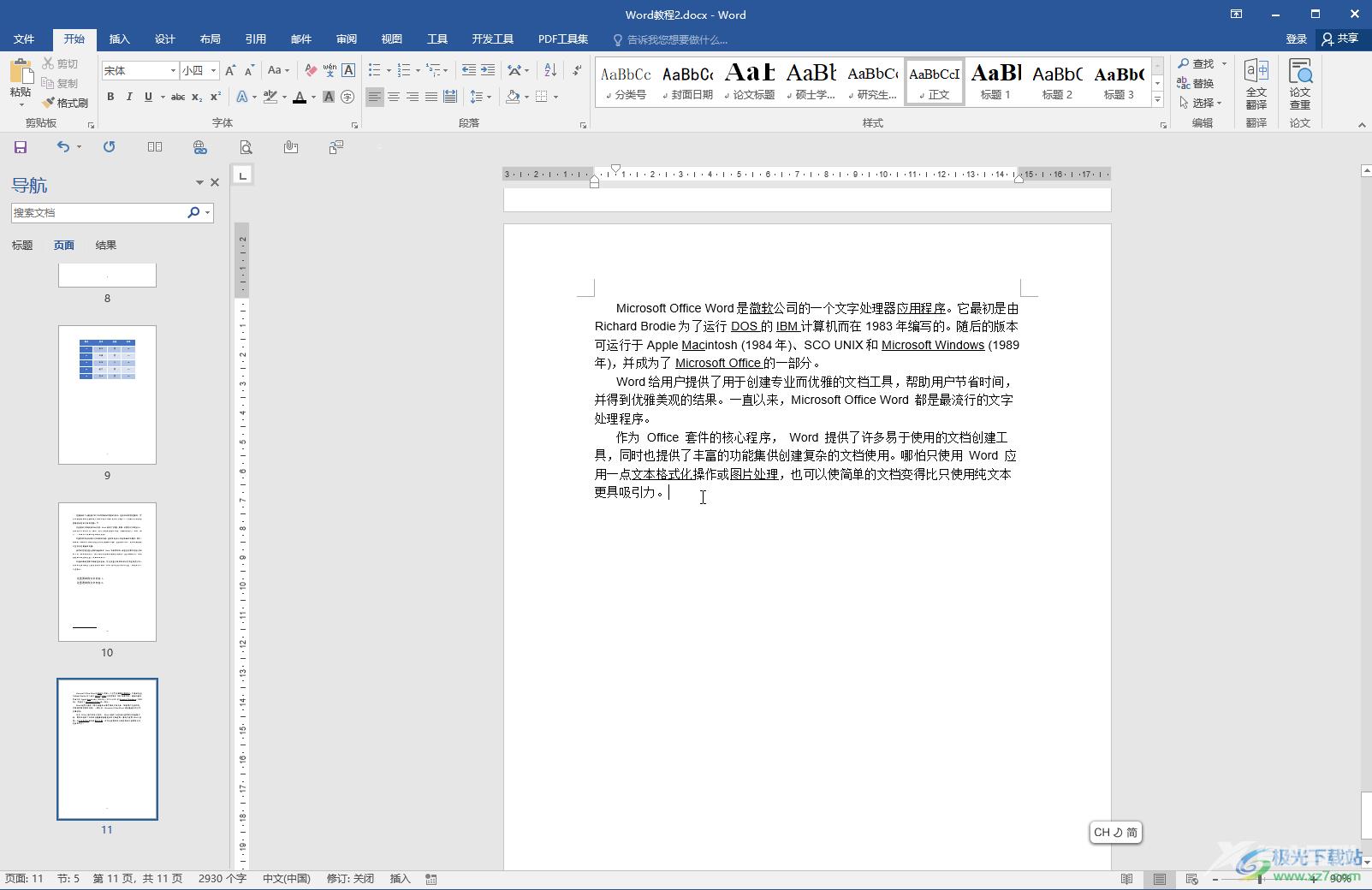Screen dimensions: 1372x890
Task: Open the 文件 (File) tab
Action: point(24,39)
